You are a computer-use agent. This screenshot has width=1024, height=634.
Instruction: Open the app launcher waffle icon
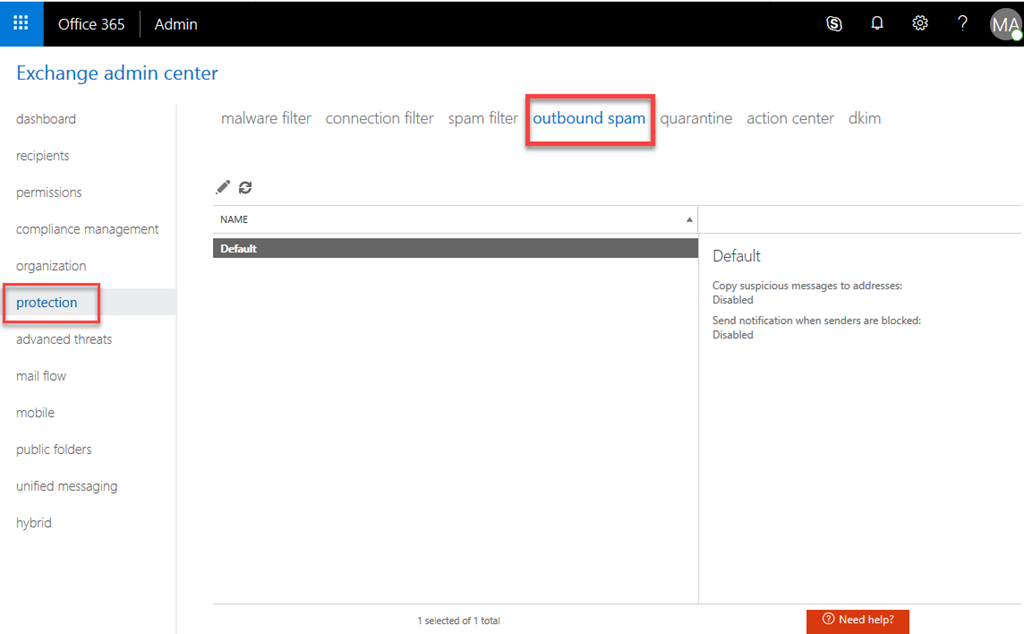coord(21,23)
